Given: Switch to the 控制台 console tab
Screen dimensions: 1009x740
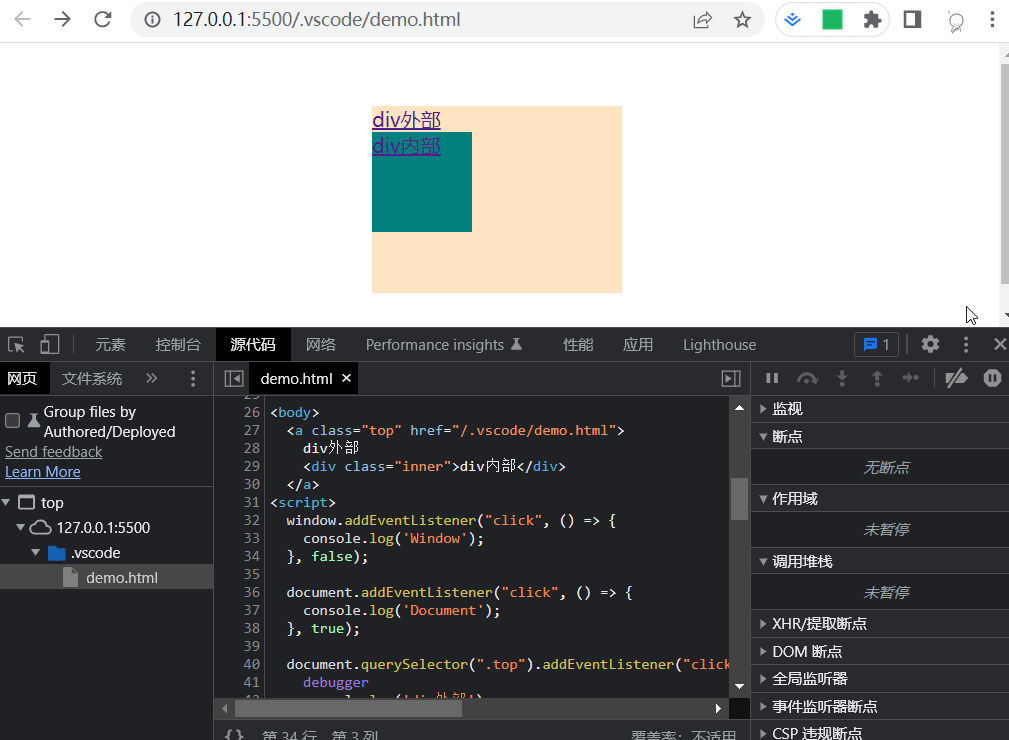Looking at the screenshot, I should [178, 345].
